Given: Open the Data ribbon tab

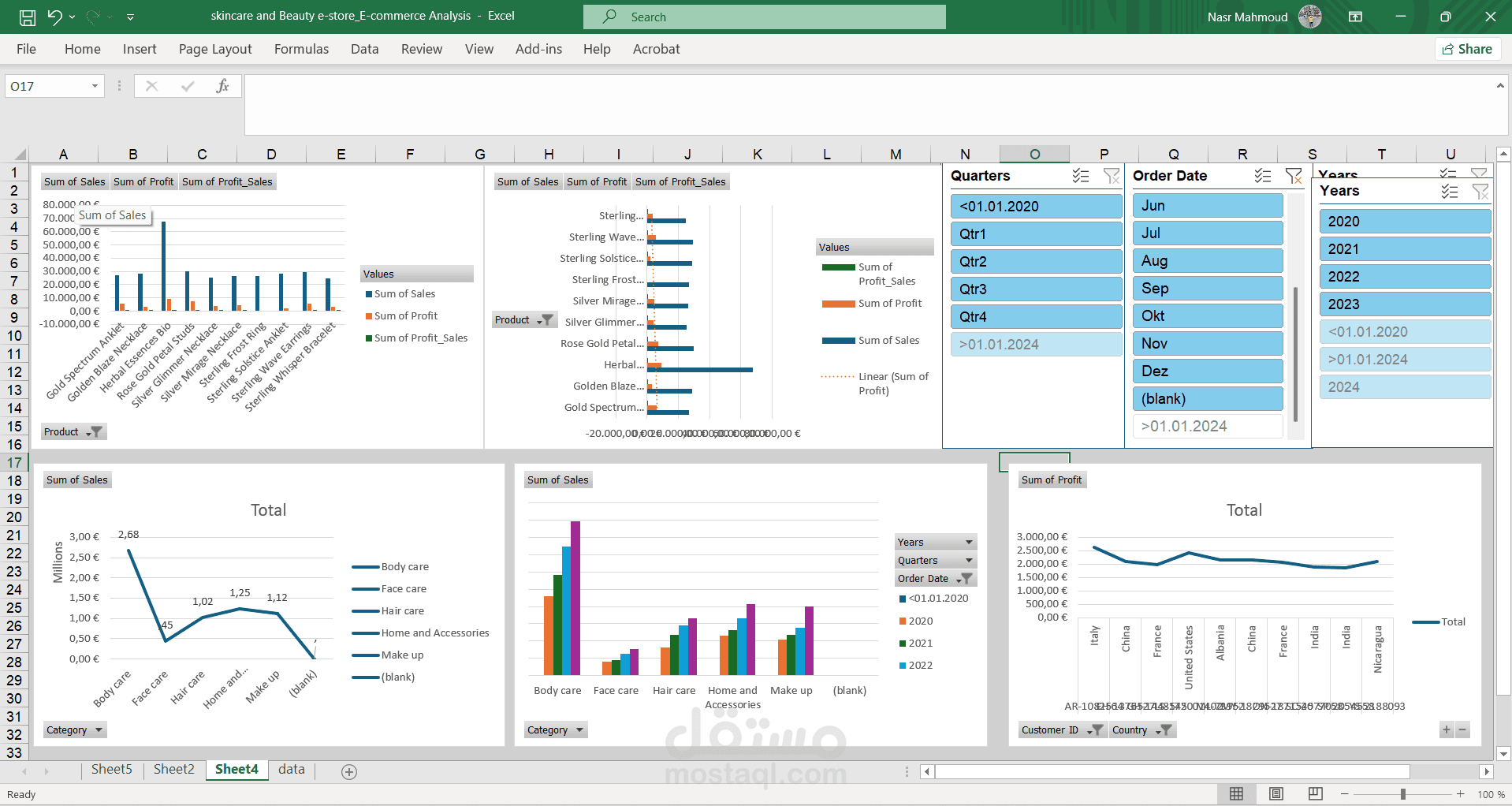Looking at the screenshot, I should coord(364,49).
